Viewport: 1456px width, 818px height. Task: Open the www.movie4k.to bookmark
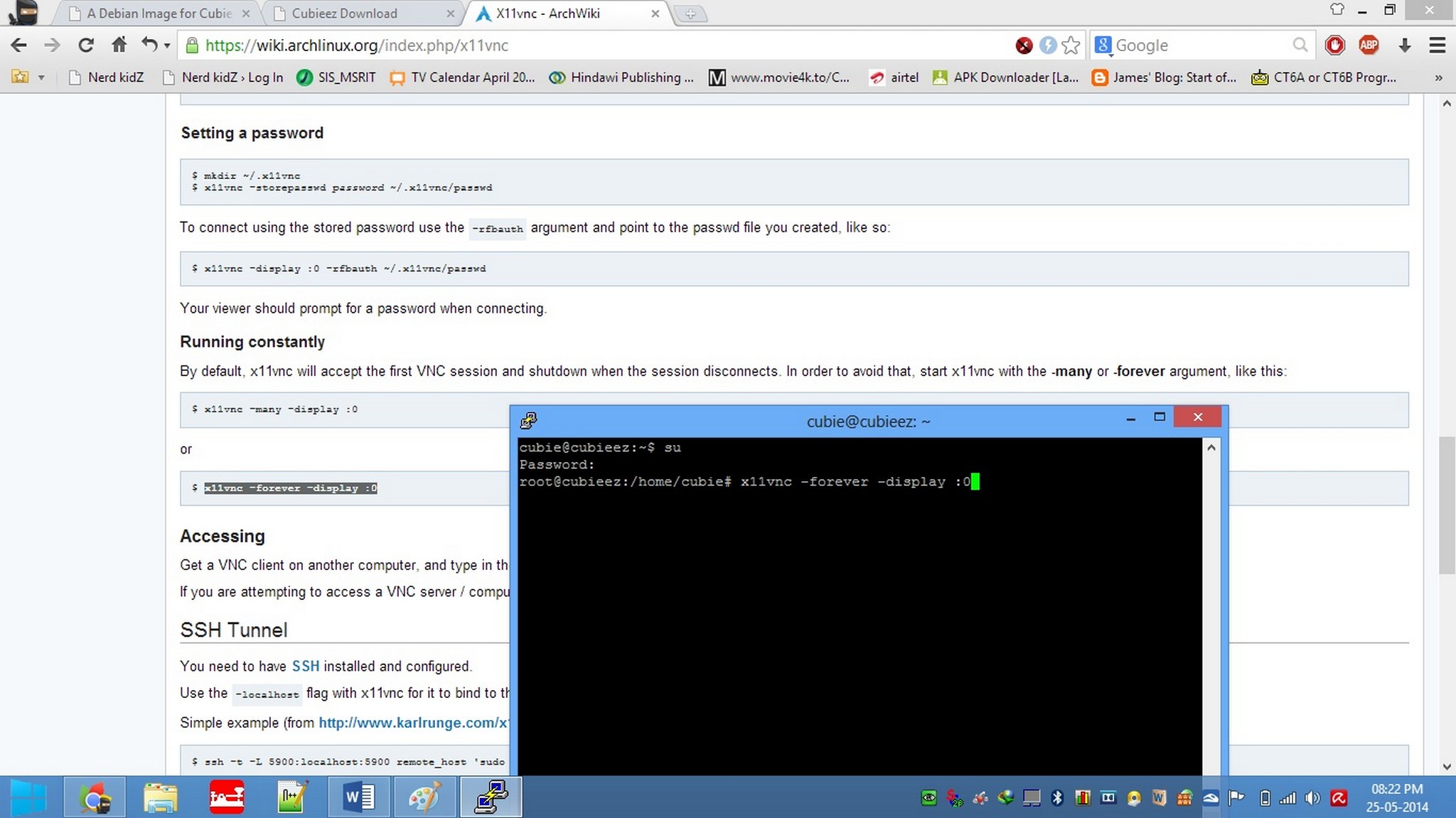click(x=780, y=77)
